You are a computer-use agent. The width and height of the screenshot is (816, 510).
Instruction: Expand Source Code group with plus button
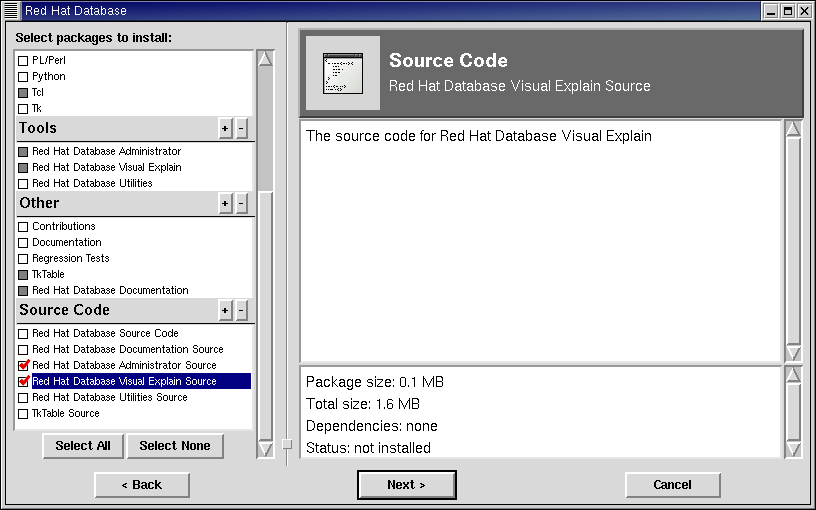point(225,310)
